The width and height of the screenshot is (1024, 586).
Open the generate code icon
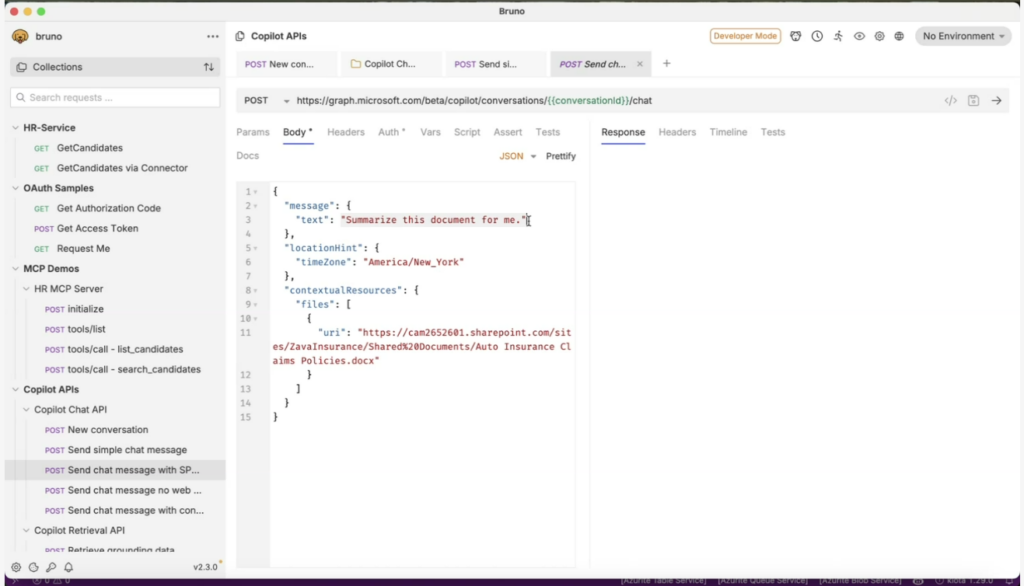tap(950, 101)
